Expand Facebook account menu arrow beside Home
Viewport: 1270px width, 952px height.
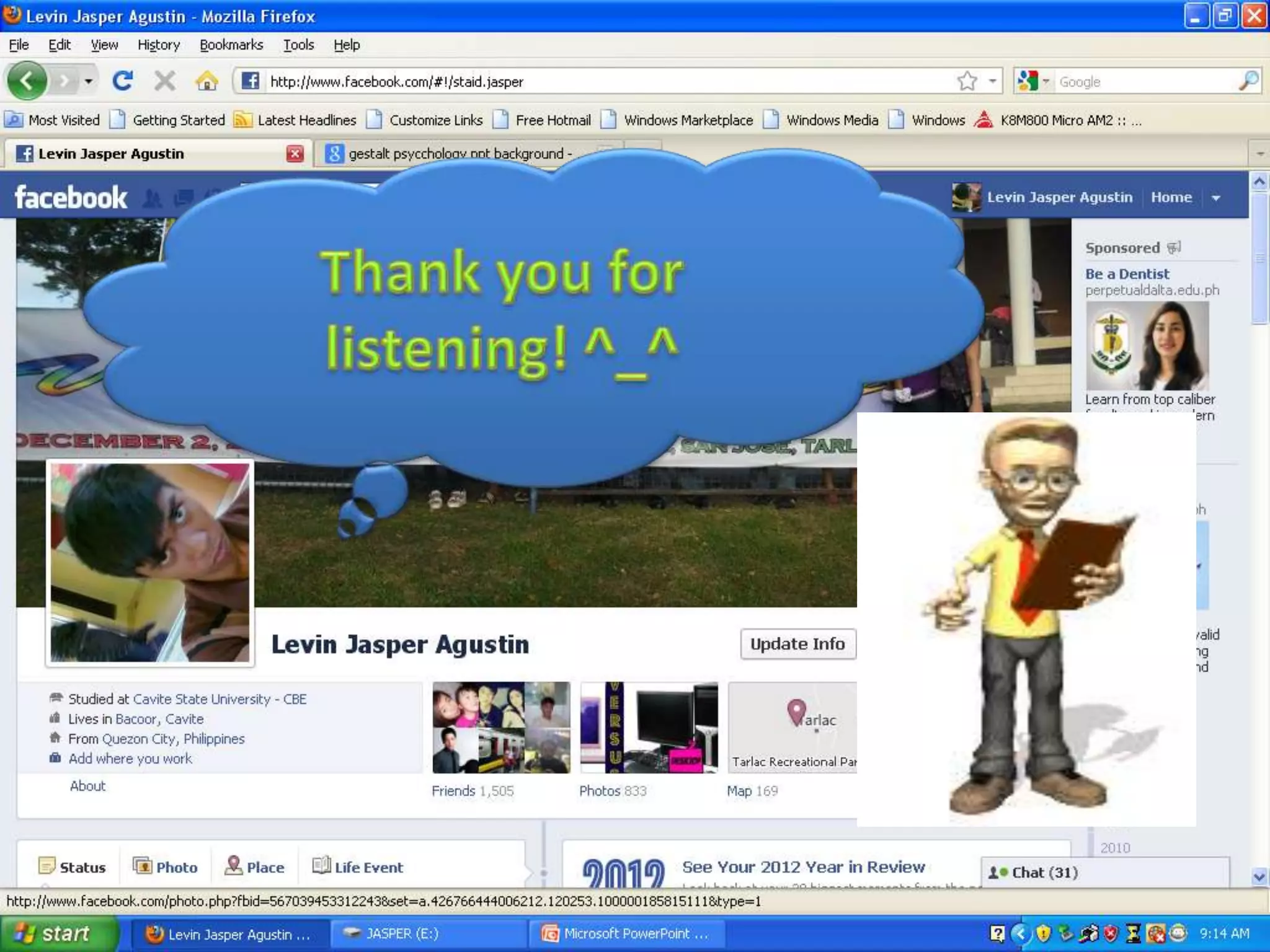(1215, 198)
